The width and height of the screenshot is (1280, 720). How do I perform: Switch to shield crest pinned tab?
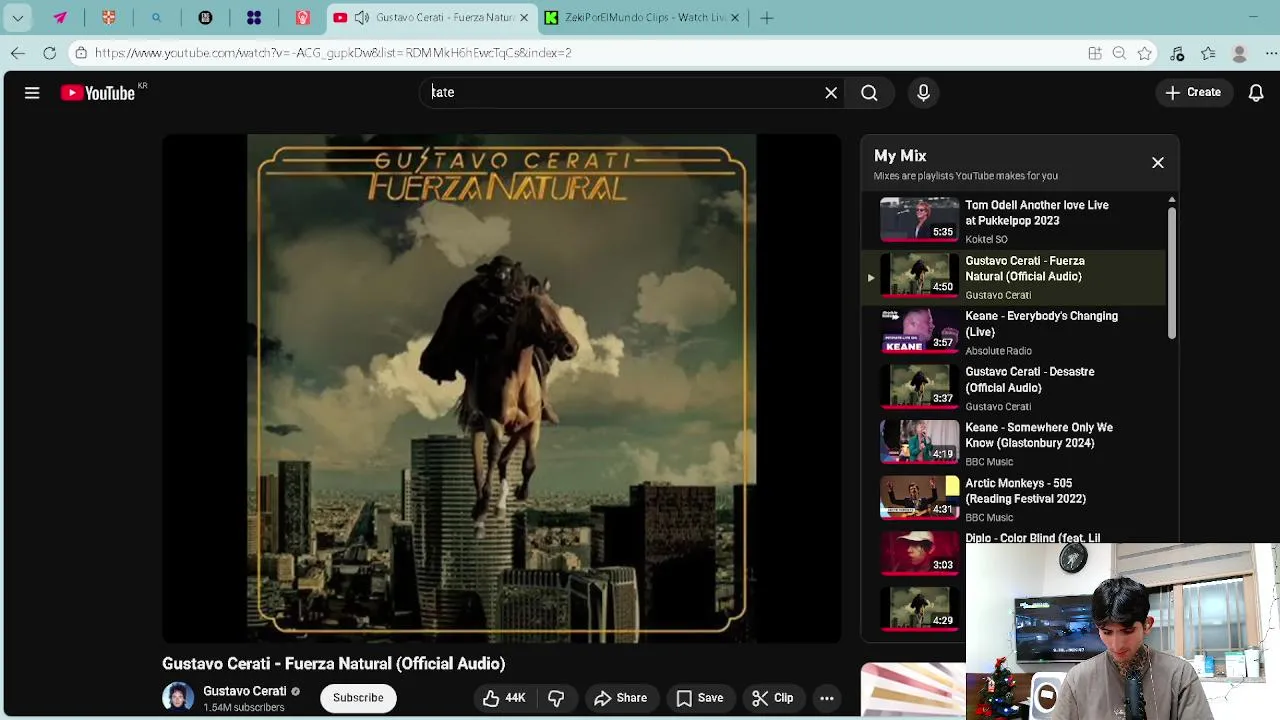click(109, 18)
